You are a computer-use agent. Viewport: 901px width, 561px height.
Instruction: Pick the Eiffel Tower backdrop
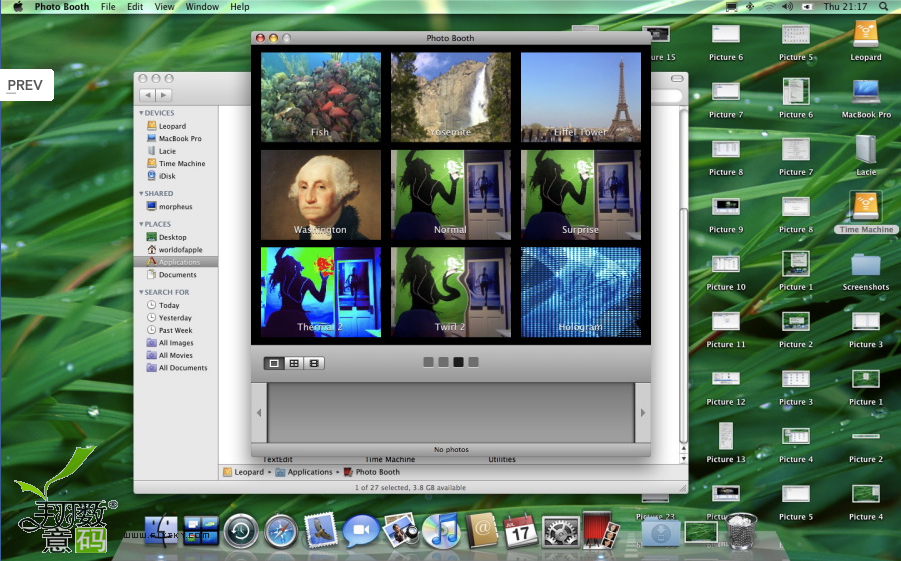coord(581,97)
